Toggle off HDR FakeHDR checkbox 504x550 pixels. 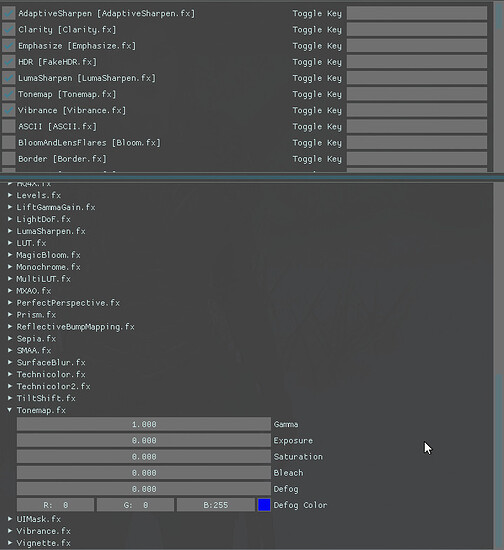pos(9,62)
